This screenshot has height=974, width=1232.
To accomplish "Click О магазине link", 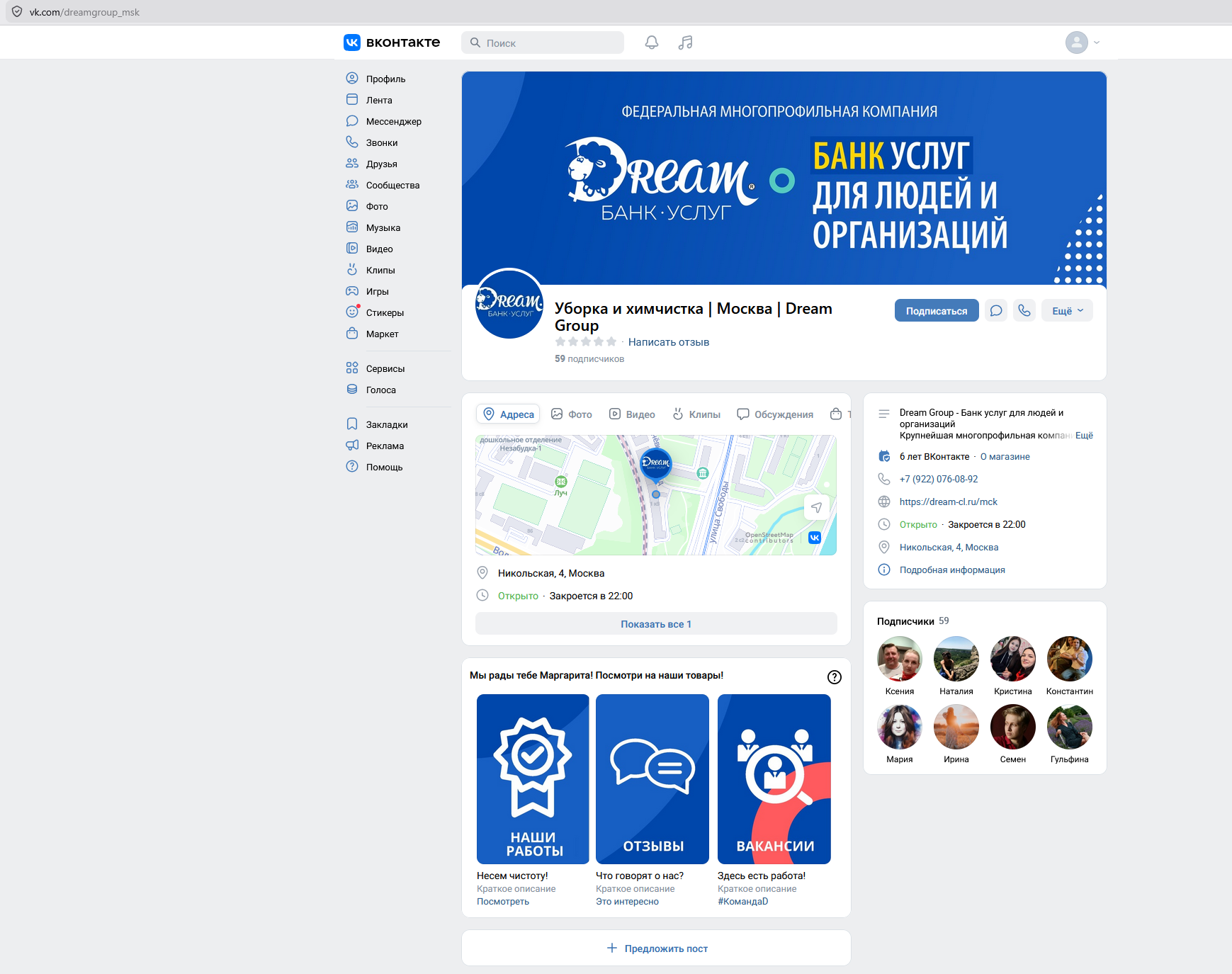I will point(1005,456).
